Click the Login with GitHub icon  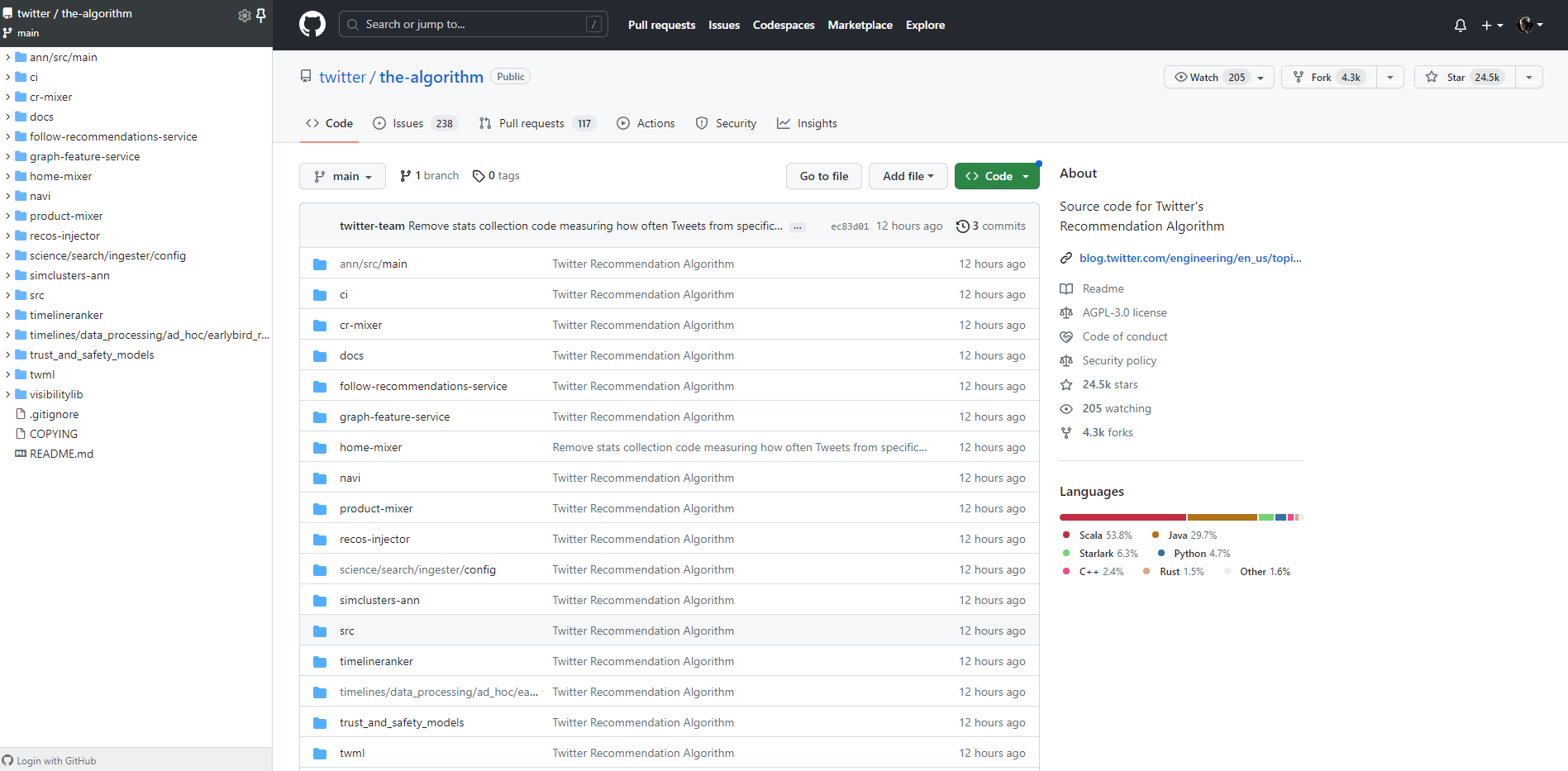pos(8,760)
